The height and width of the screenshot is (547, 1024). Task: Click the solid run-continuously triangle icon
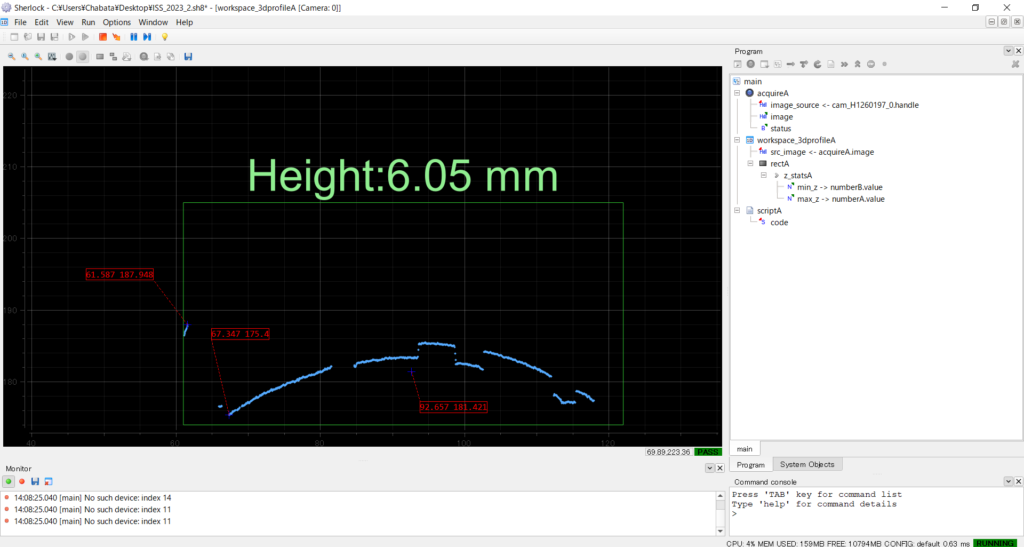(86, 37)
